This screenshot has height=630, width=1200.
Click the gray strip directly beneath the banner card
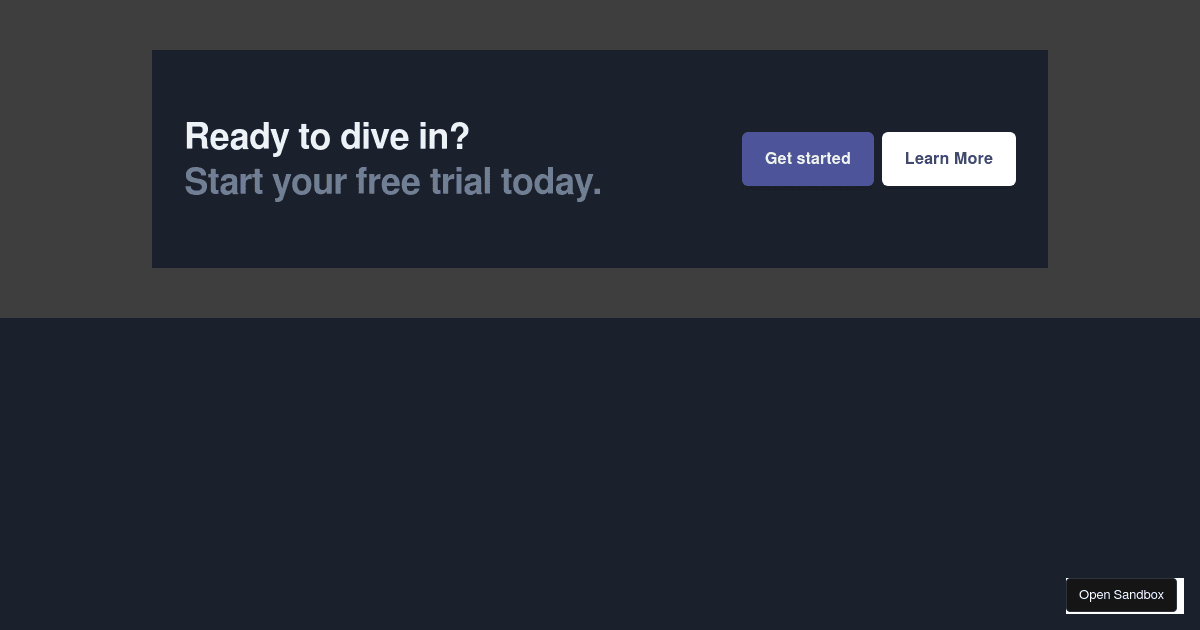pos(600,292)
